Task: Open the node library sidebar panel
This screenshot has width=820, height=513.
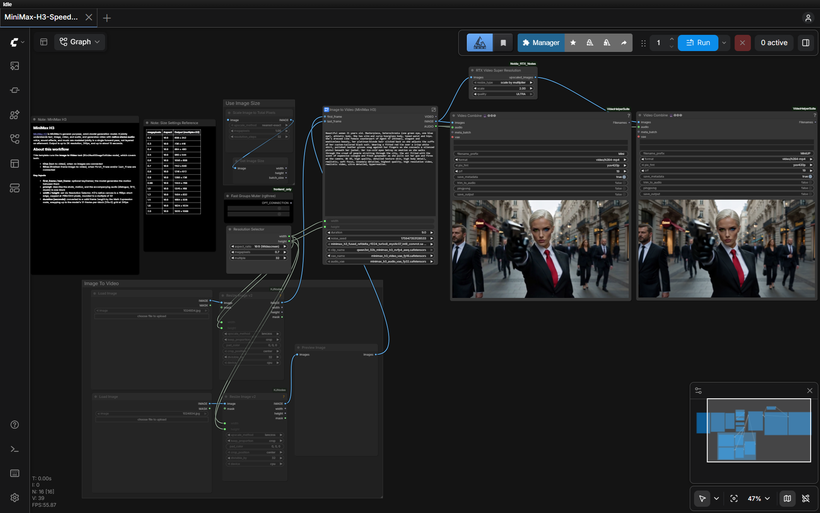Action: point(15,90)
